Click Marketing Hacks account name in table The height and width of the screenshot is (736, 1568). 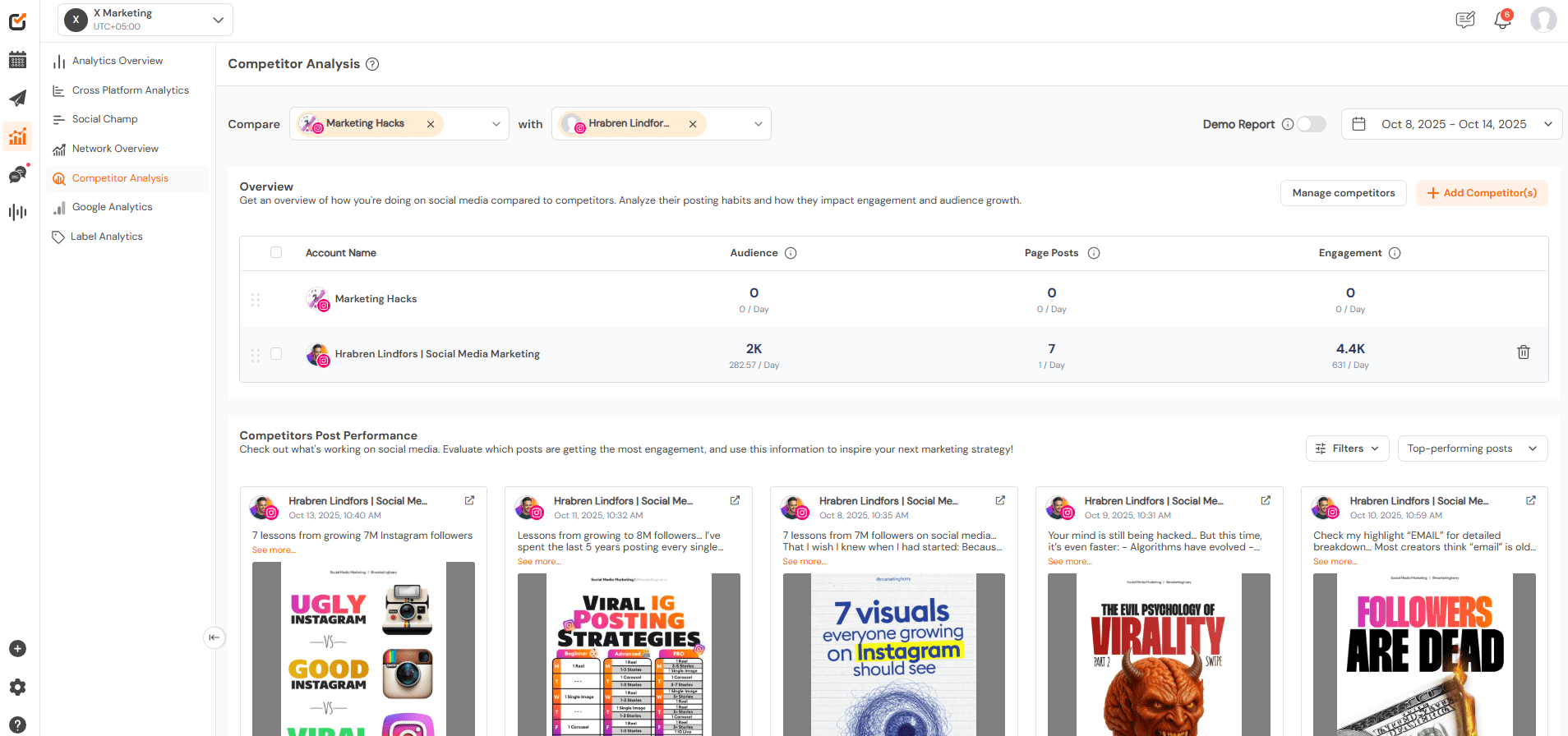376,299
